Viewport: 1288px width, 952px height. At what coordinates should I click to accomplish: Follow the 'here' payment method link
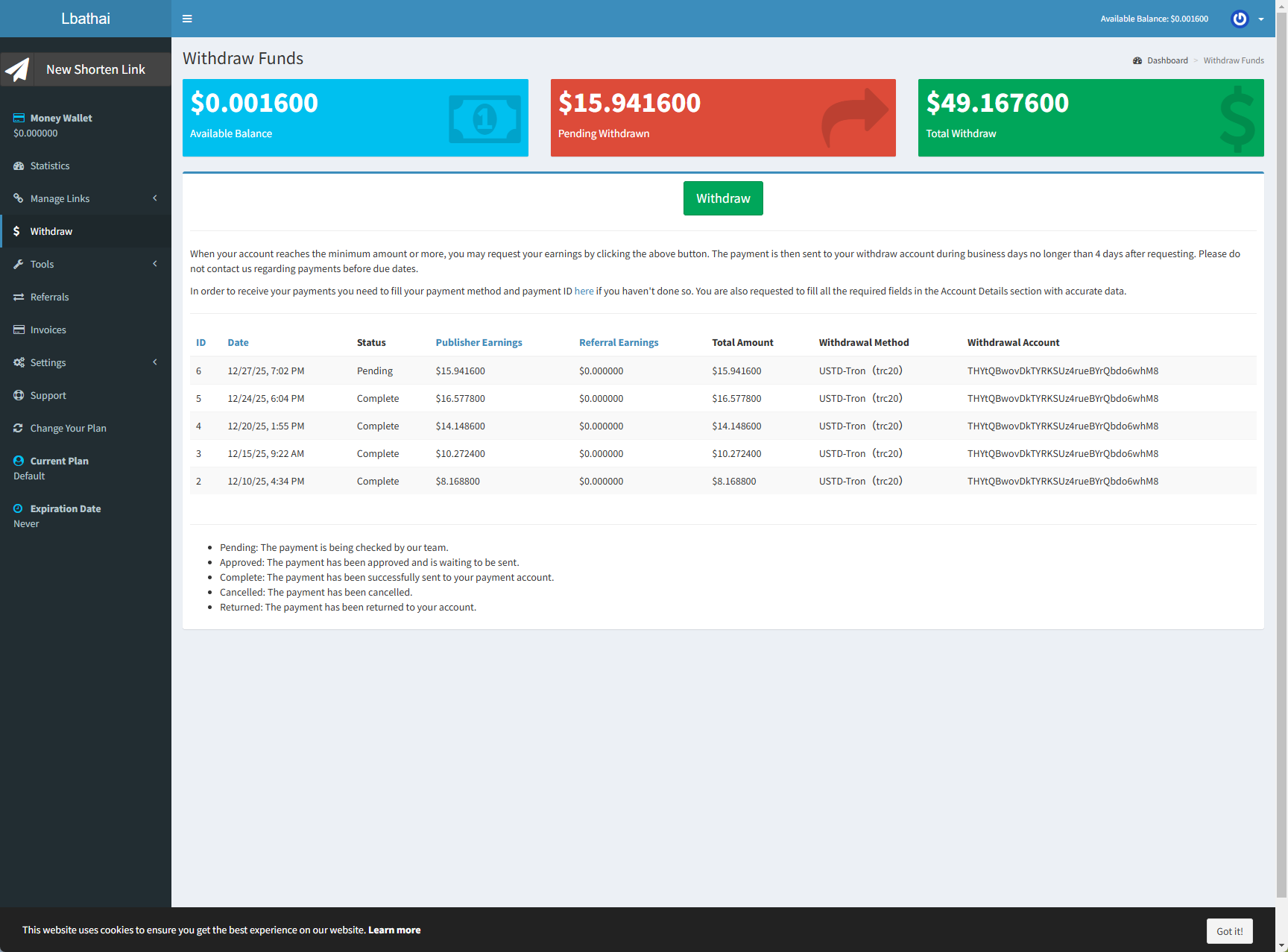pyautogui.click(x=584, y=291)
